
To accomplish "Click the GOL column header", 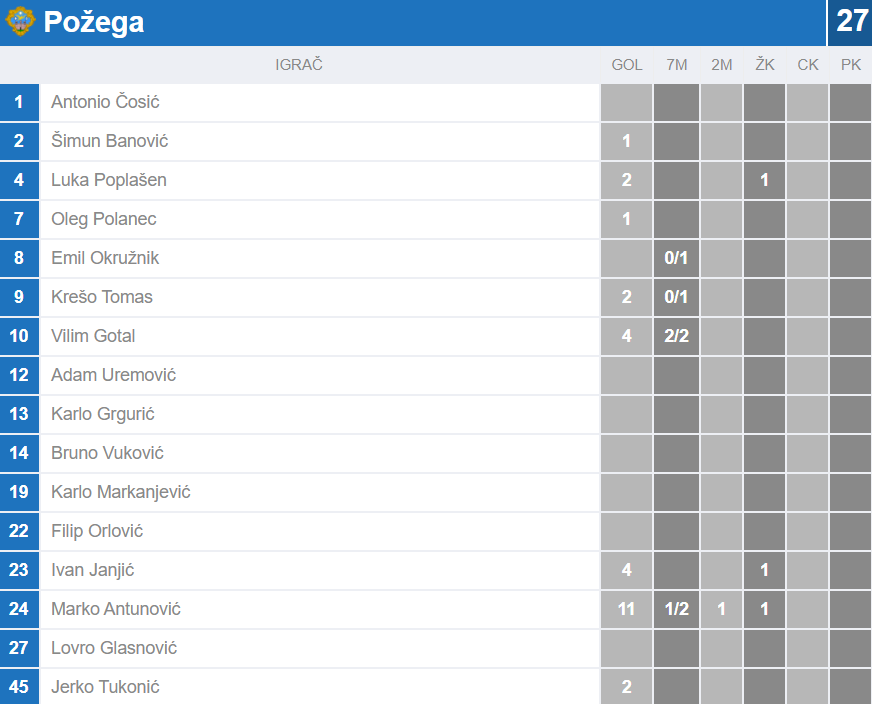I will pyautogui.click(x=627, y=65).
